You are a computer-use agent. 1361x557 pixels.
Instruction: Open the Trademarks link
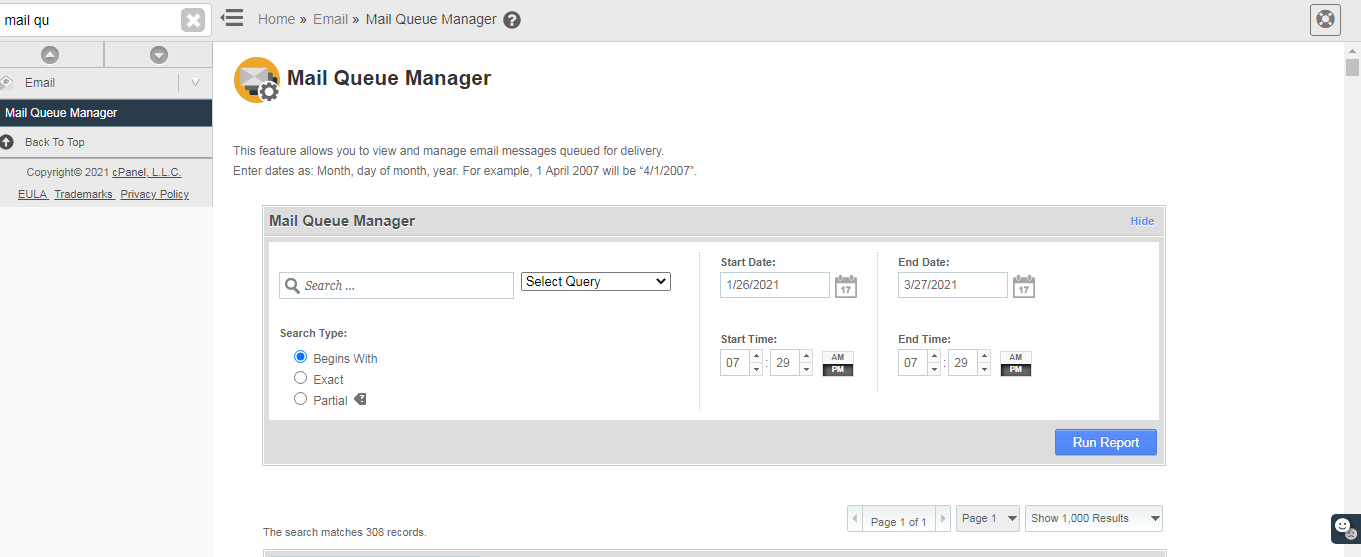pyautogui.click(x=84, y=194)
